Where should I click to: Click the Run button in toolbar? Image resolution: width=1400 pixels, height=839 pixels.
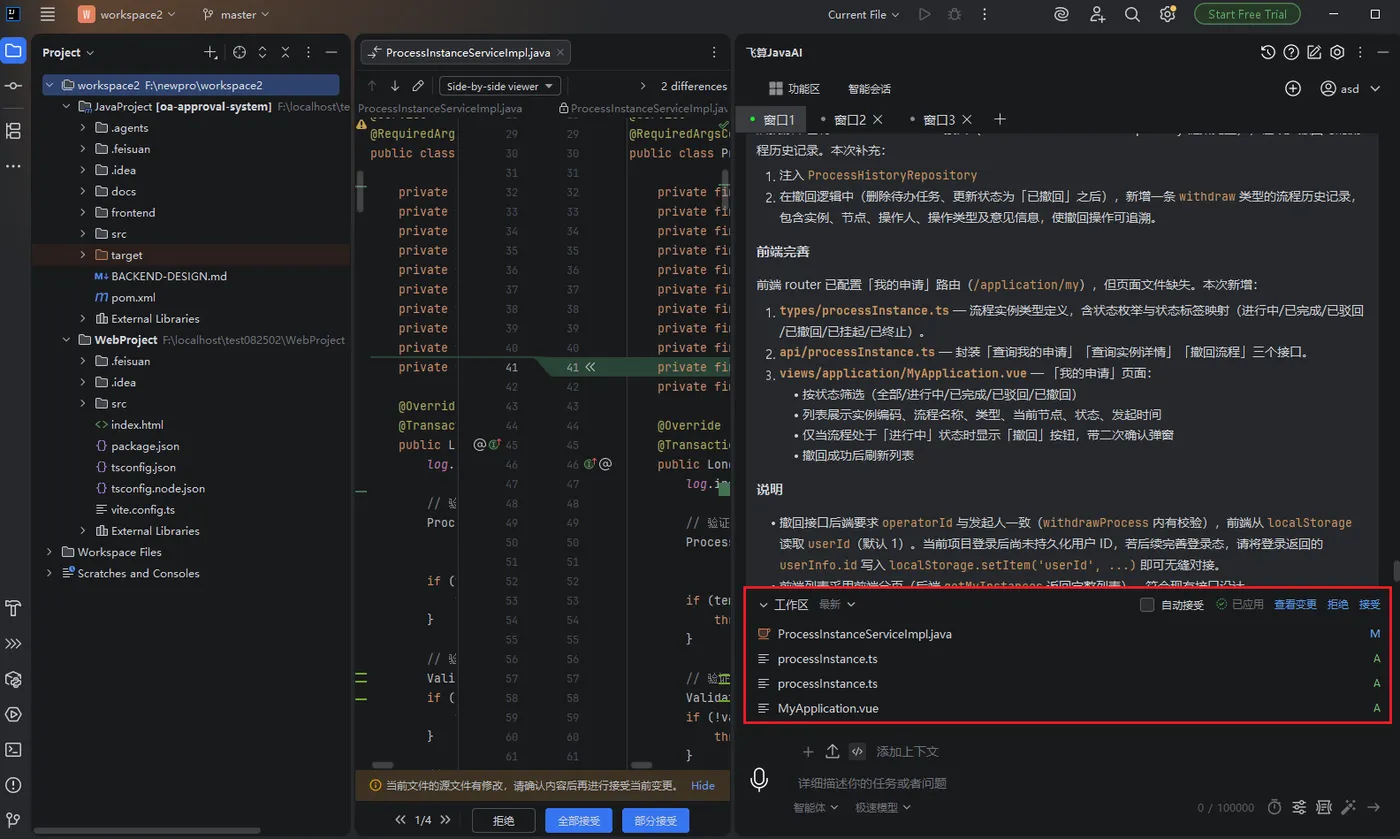click(924, 15)
